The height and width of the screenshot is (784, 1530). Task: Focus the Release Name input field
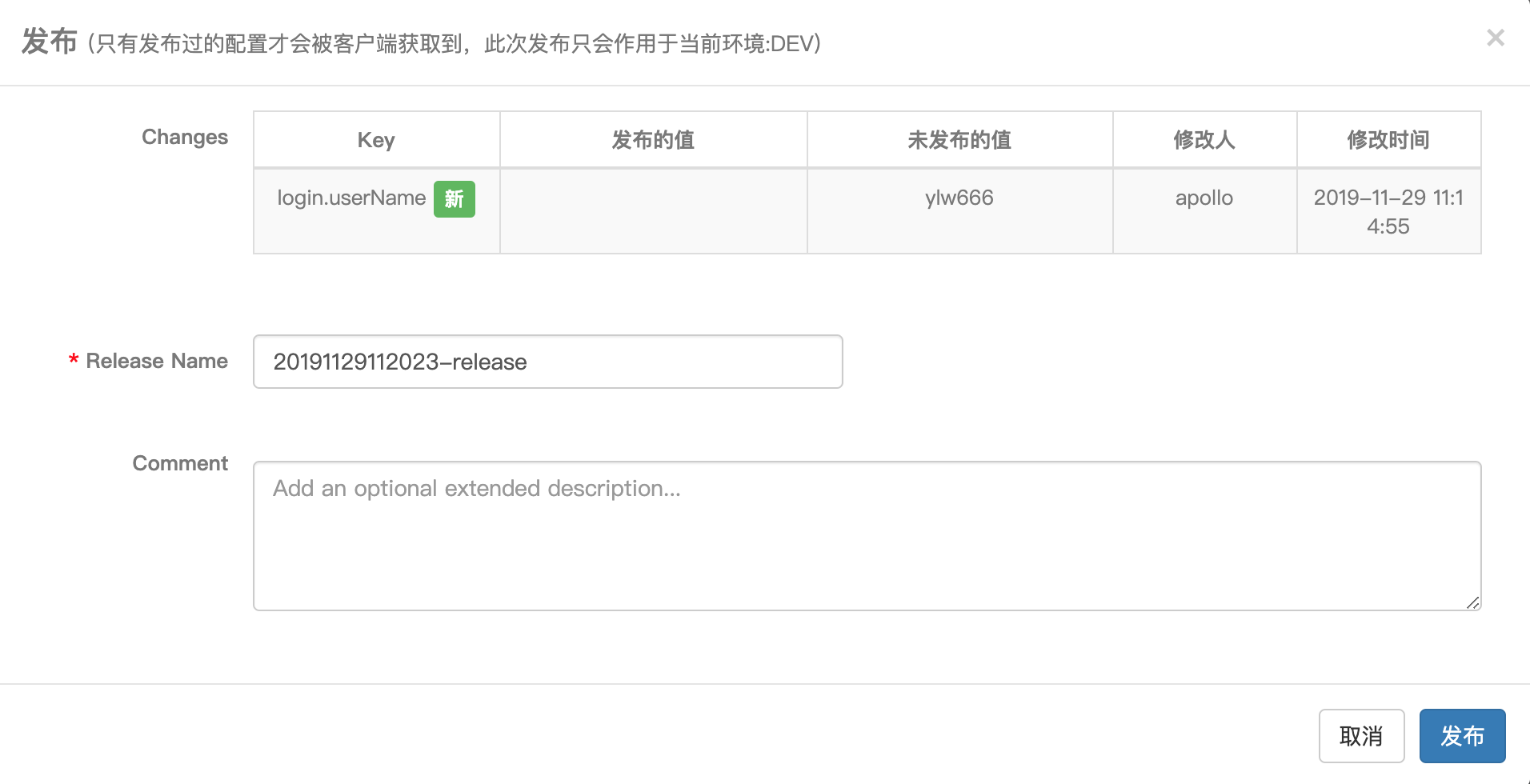[547, 362]
